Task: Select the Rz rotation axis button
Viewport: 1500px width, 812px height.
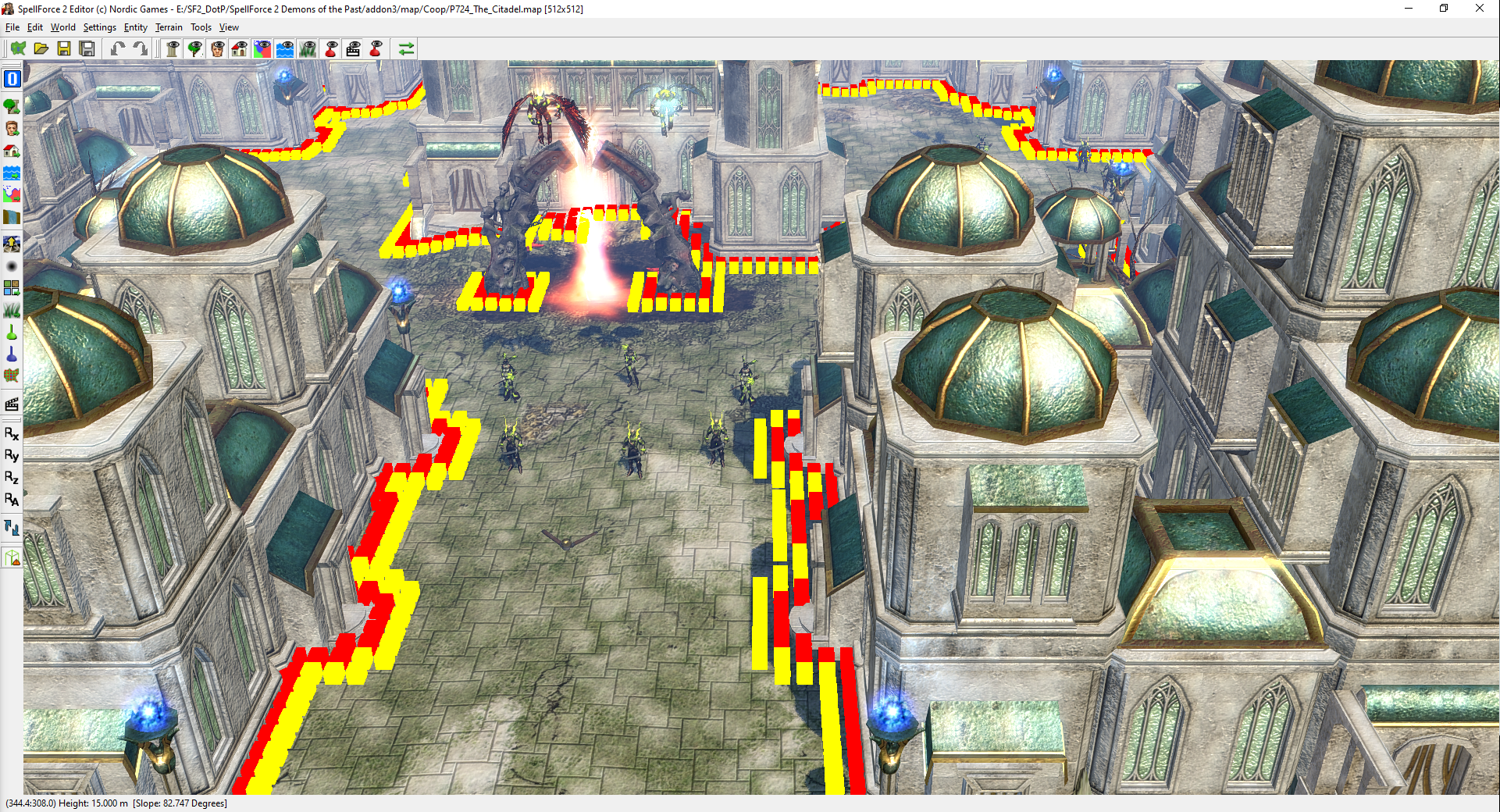Action: [12, 477]
